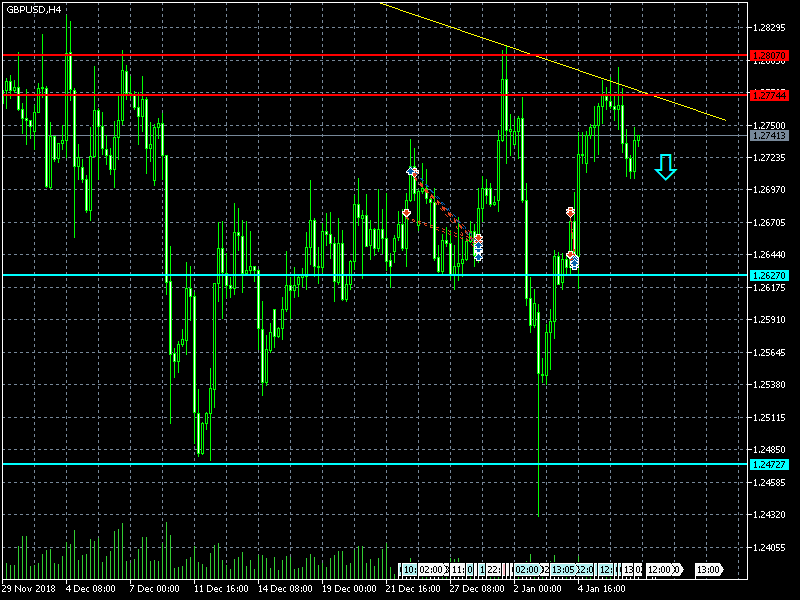Screen dimensions: 800x600
Task: Select the red 1.27744 price label
Action: 767,95
